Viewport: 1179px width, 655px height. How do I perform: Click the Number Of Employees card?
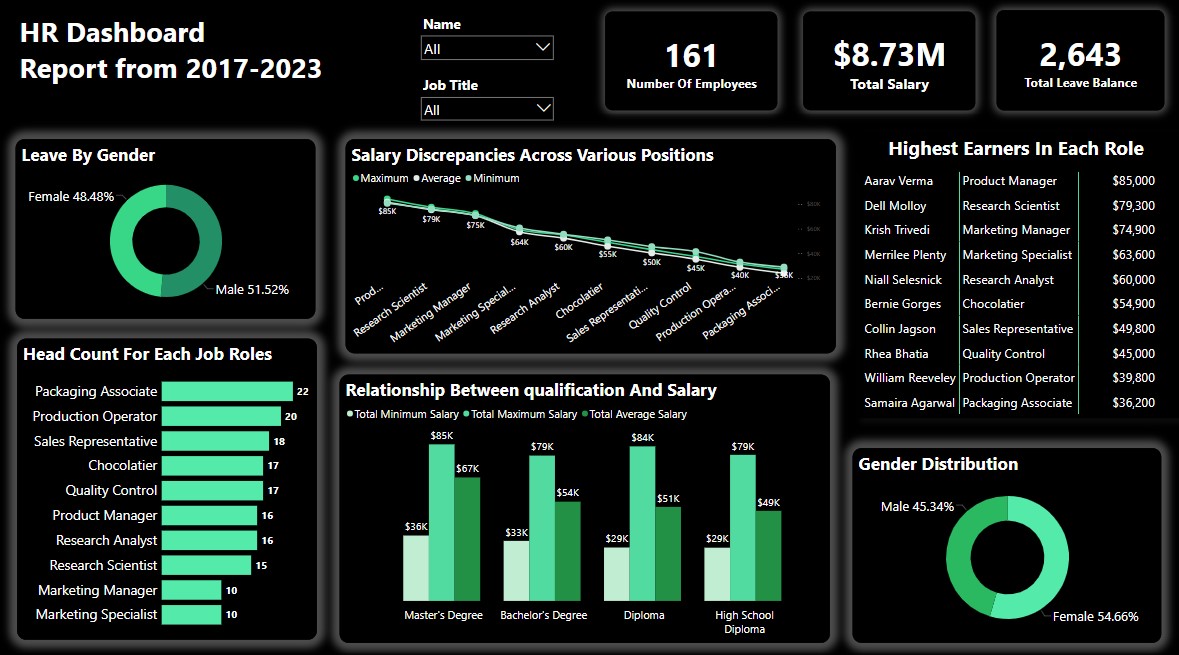pyautogui.click(x=691, y=61)
